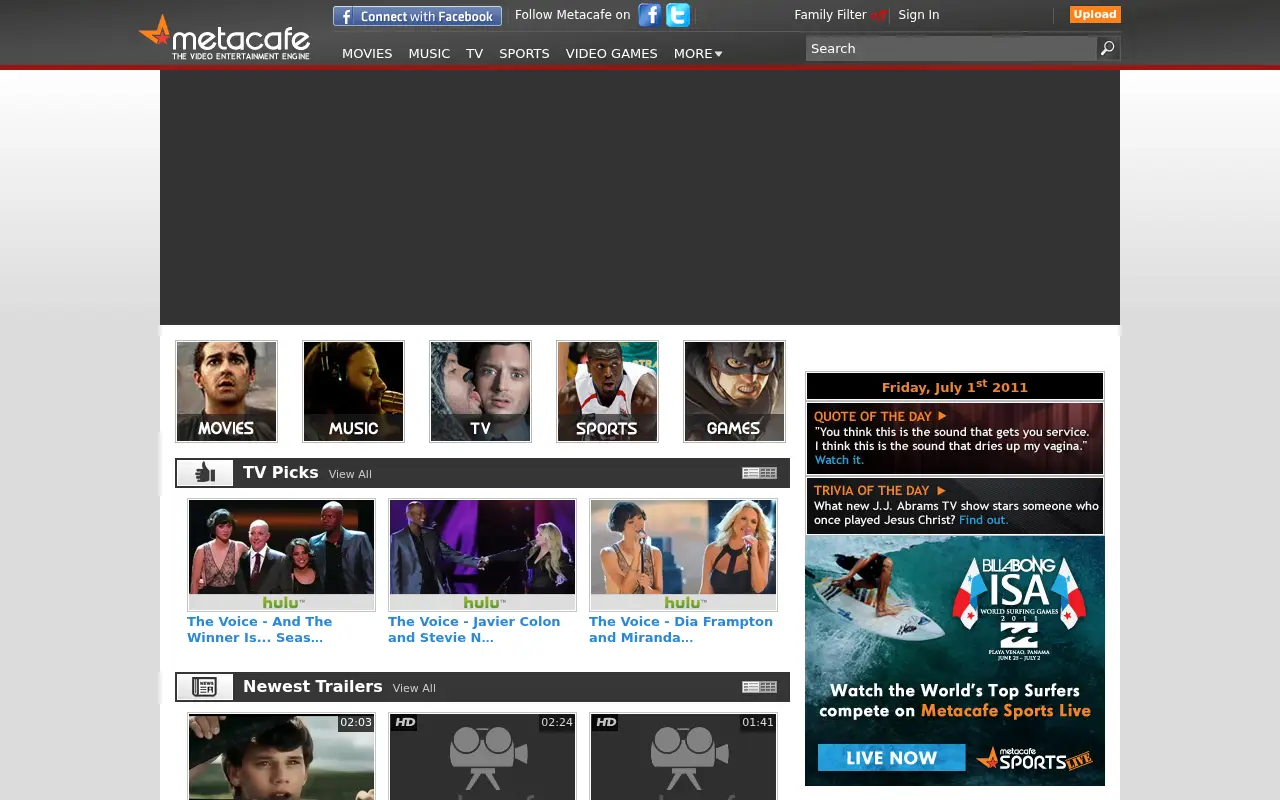The height and width of the screenshot is (800, 1280).
Task: Open Metacafe's Twitter page via the bird icon
Action: [678, 15]
